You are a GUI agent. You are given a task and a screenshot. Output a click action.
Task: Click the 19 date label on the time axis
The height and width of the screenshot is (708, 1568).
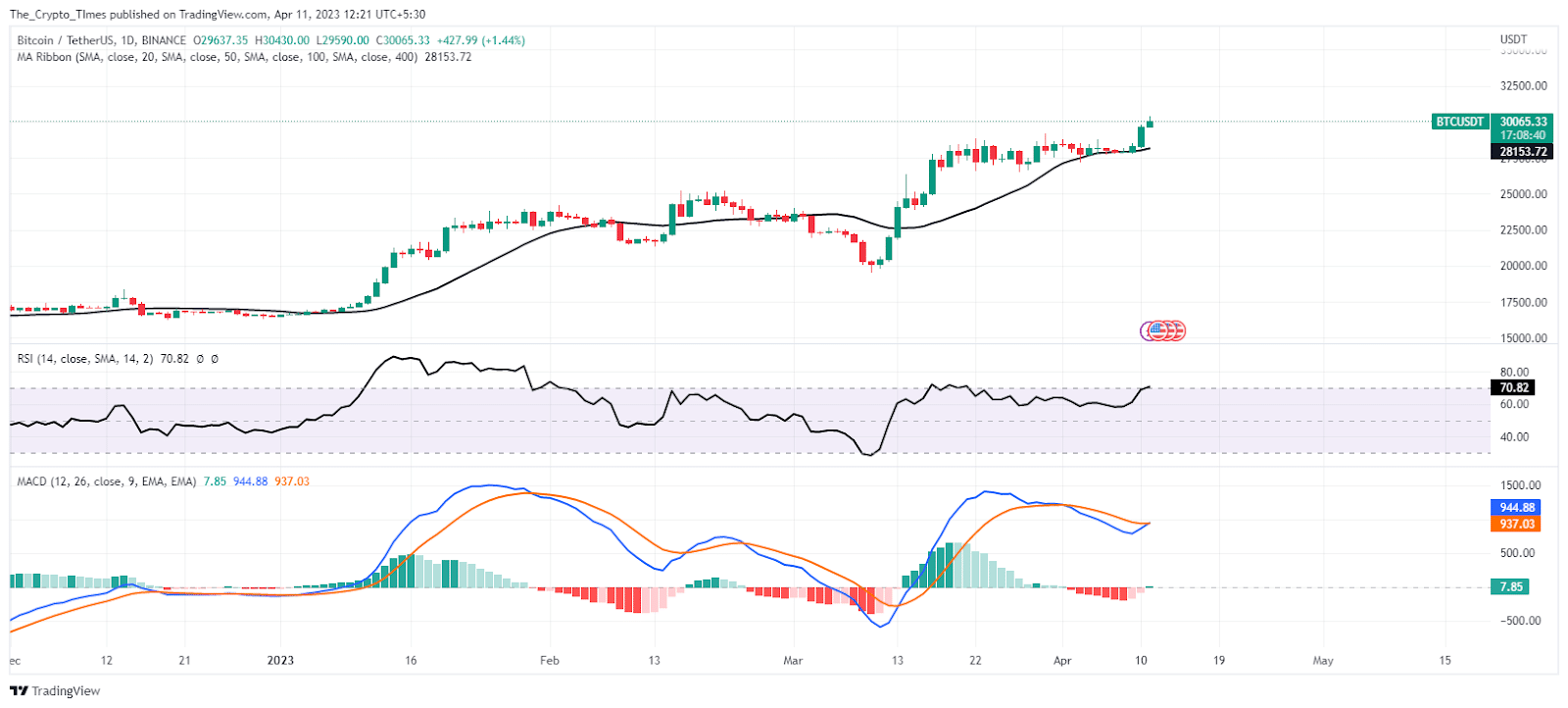[x=1219, y=660]
